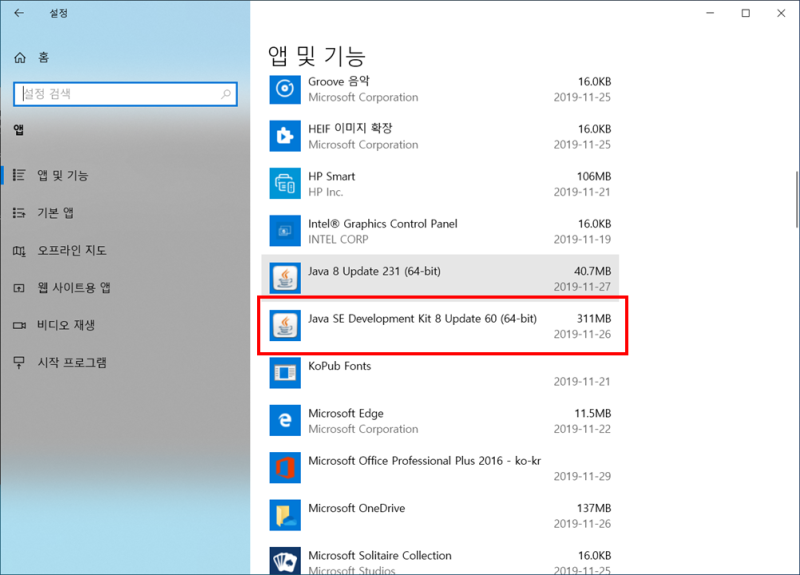This screenshot has width=800, height=575.
Task: Select Java SE Development Kit 8 Update 60 name
Action: tap(422, 319)
